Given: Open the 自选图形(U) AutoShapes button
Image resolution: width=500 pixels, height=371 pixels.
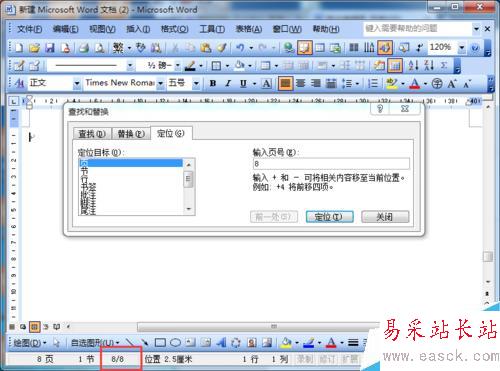Looking at the screenshot, I should pyautogui.click(x=95, y=342).
